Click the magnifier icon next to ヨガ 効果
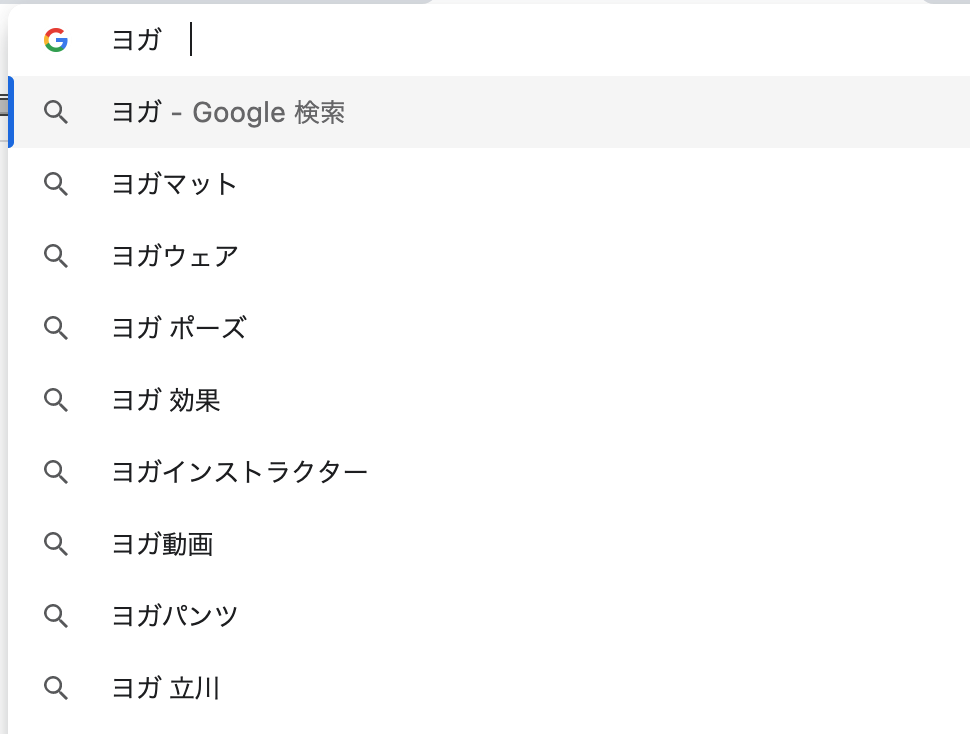This screenshot has height=734, width=970. (56, 400)
